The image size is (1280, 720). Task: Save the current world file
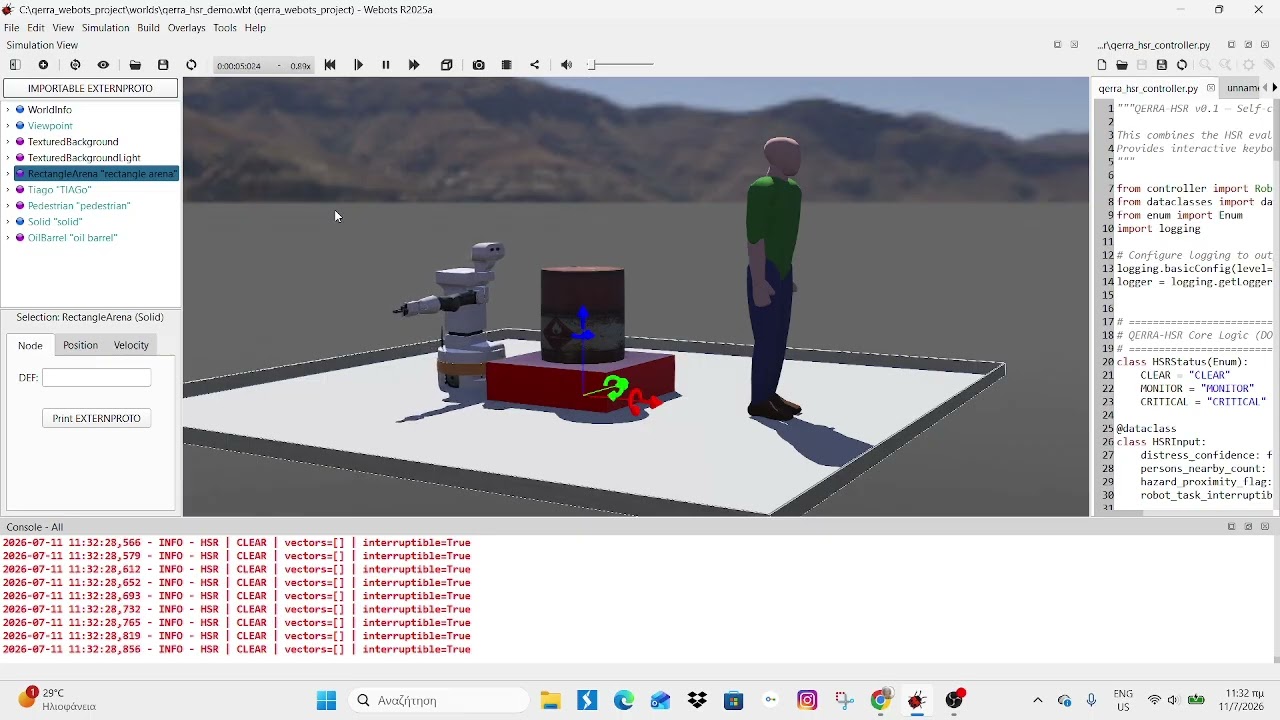pyautogui.click(x=164, y=65)
